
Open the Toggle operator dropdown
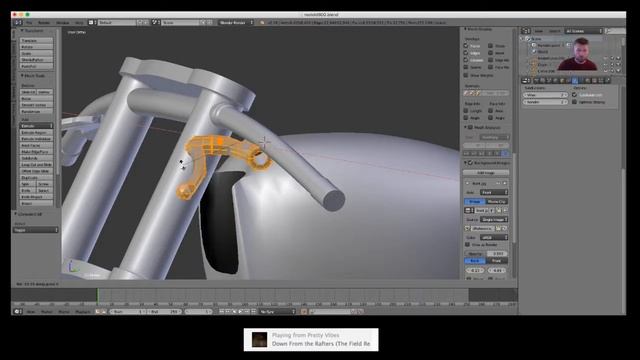pyautogui.click(x=36, y=230)
